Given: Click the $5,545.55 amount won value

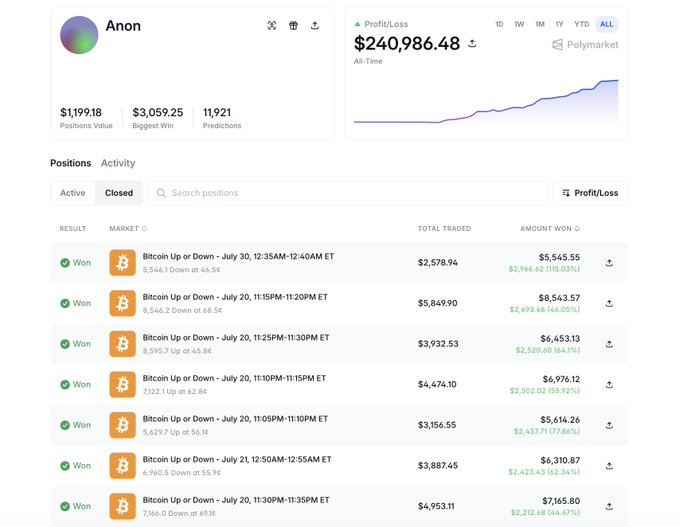Looking at the screenshot, I should click(x=559, y=257).
